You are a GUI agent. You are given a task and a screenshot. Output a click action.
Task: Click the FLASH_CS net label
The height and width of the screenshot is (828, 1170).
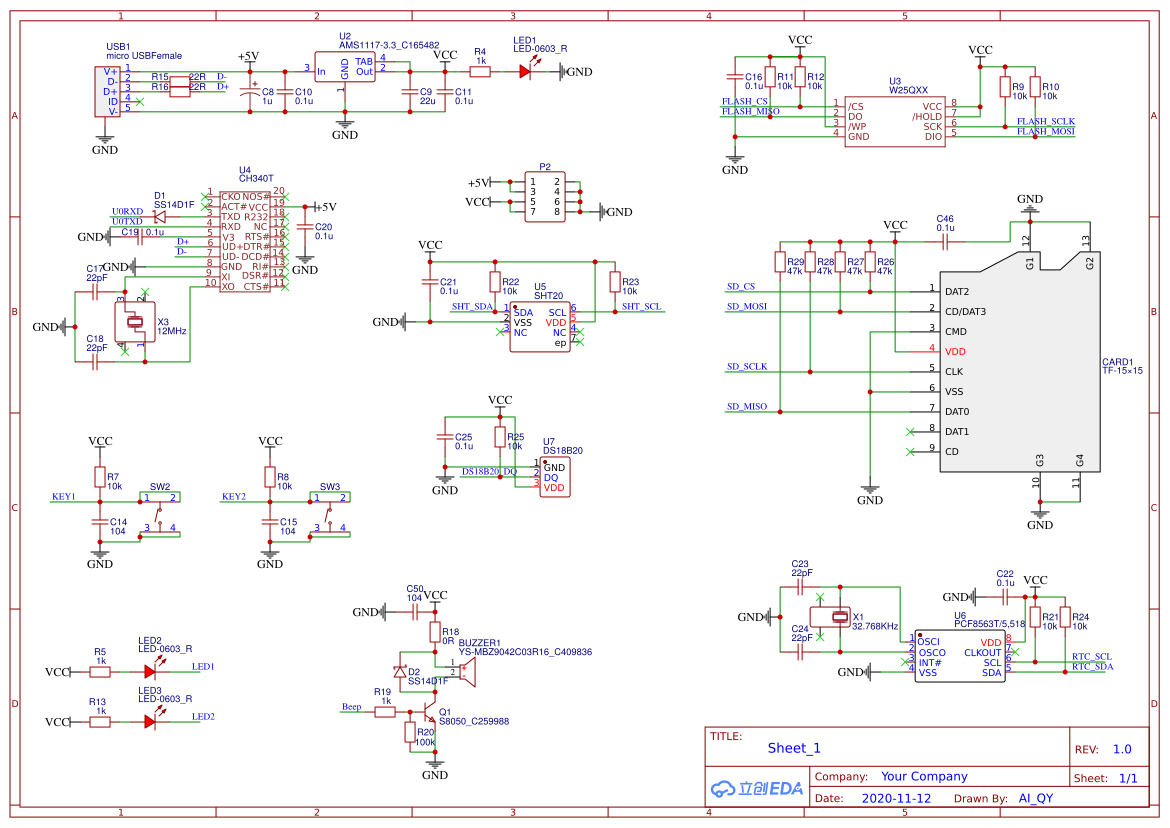(745, 101)
